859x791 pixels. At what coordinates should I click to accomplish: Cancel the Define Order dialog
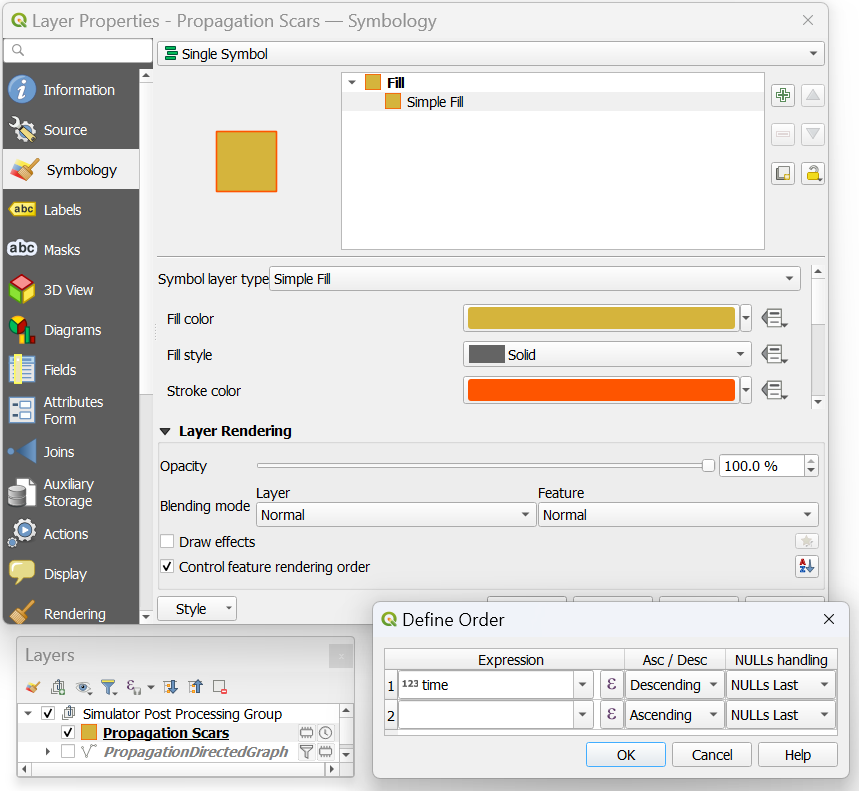click(x=712, y=755)
